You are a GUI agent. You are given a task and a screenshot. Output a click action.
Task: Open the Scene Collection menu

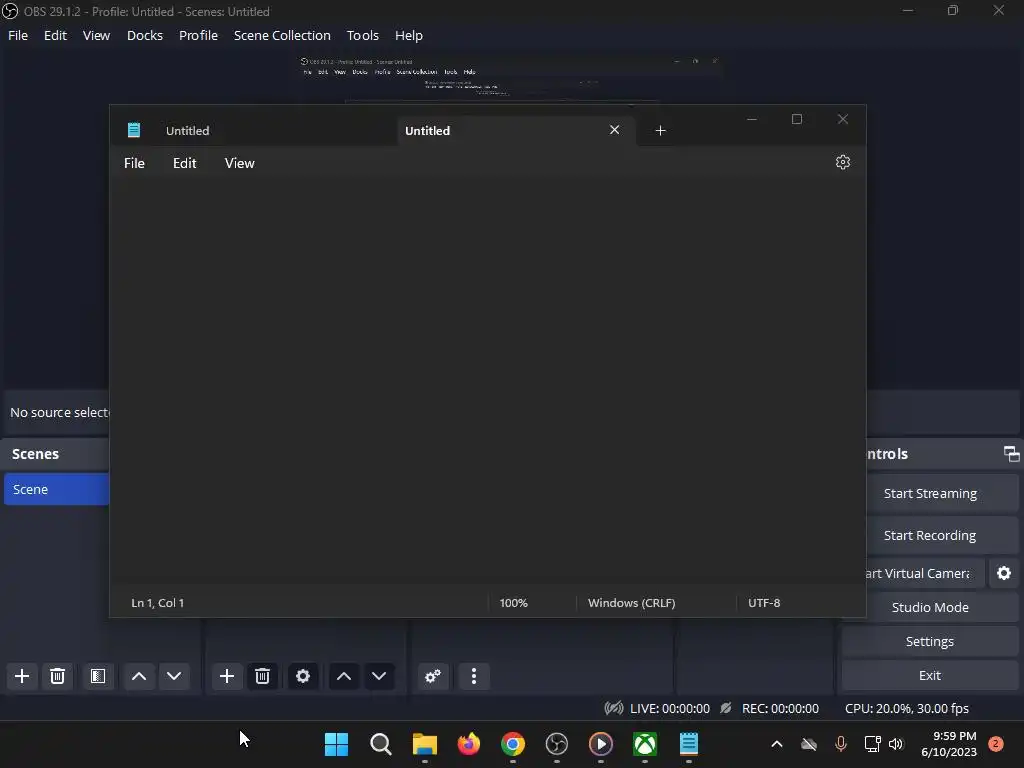[x=282, y=35]
